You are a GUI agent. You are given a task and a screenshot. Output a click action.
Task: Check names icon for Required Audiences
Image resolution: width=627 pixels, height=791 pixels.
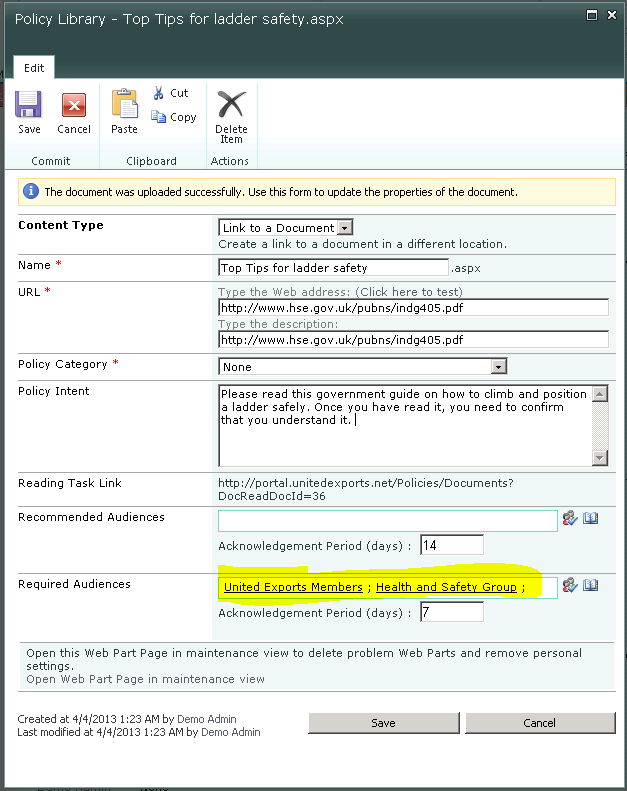click(570, 585)
